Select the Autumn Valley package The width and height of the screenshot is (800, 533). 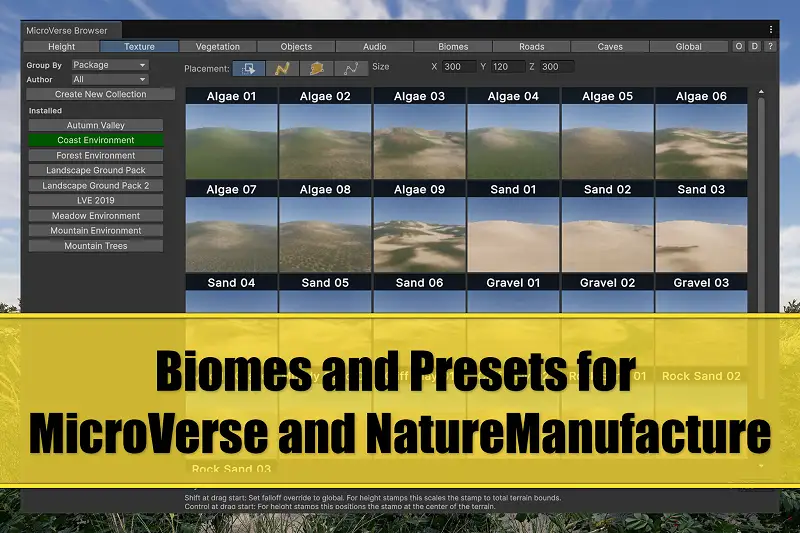click(x=96, y=125)
